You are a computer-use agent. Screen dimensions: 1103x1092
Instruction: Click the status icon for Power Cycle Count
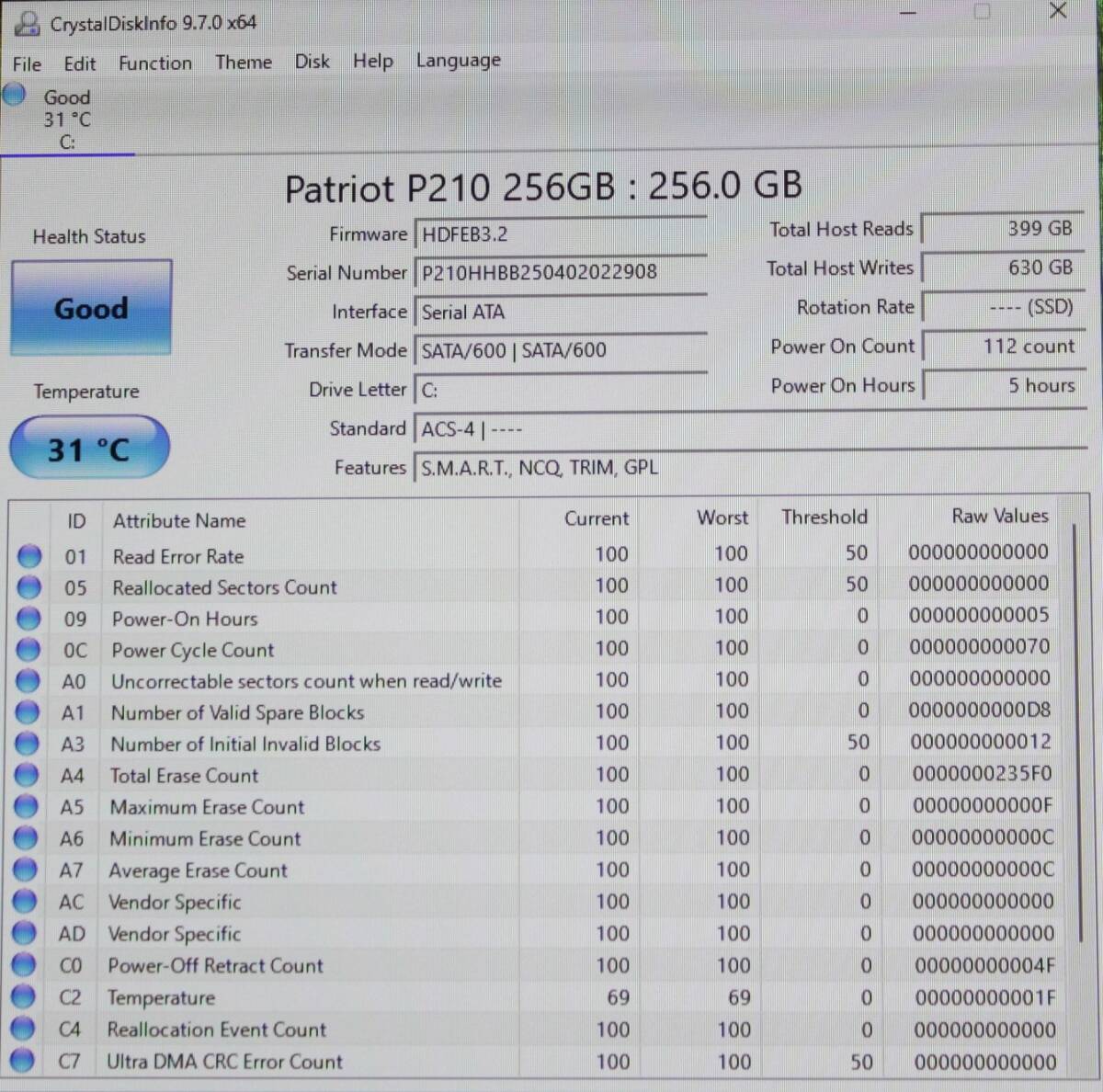point(28,649)
